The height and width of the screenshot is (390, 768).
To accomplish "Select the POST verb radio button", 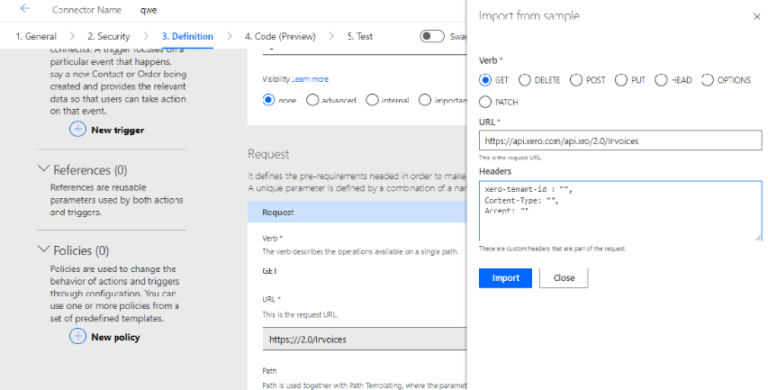I will [x=576, y=80].
